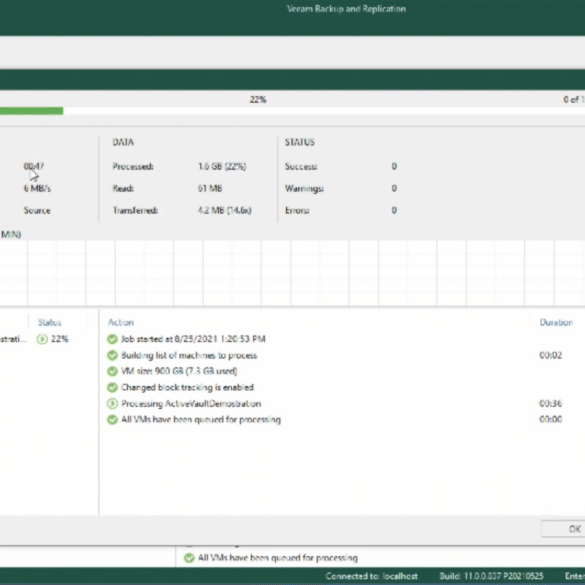Viewport: 585px width, 585px height.
Task: Click the 22% status value in the left pane
Action: 60,339
